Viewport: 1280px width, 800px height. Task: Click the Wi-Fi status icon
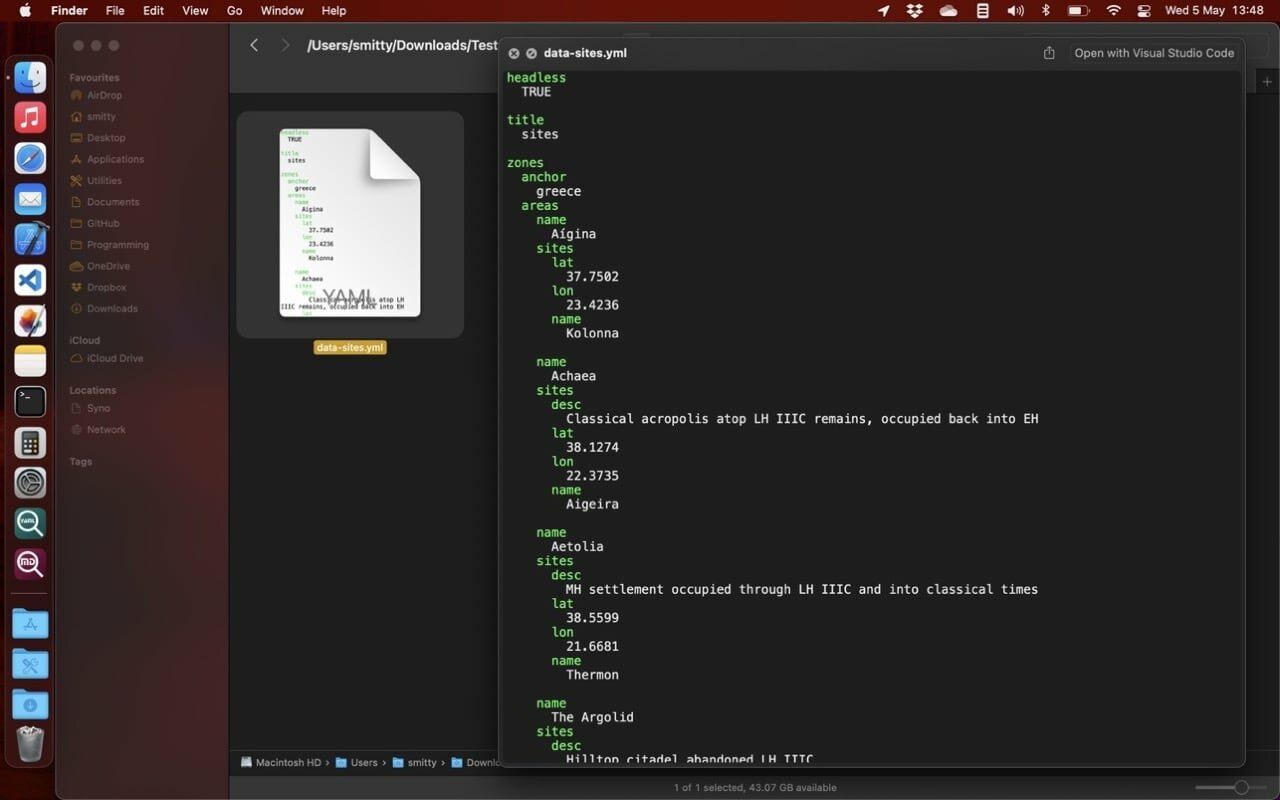click(1113, 11)
